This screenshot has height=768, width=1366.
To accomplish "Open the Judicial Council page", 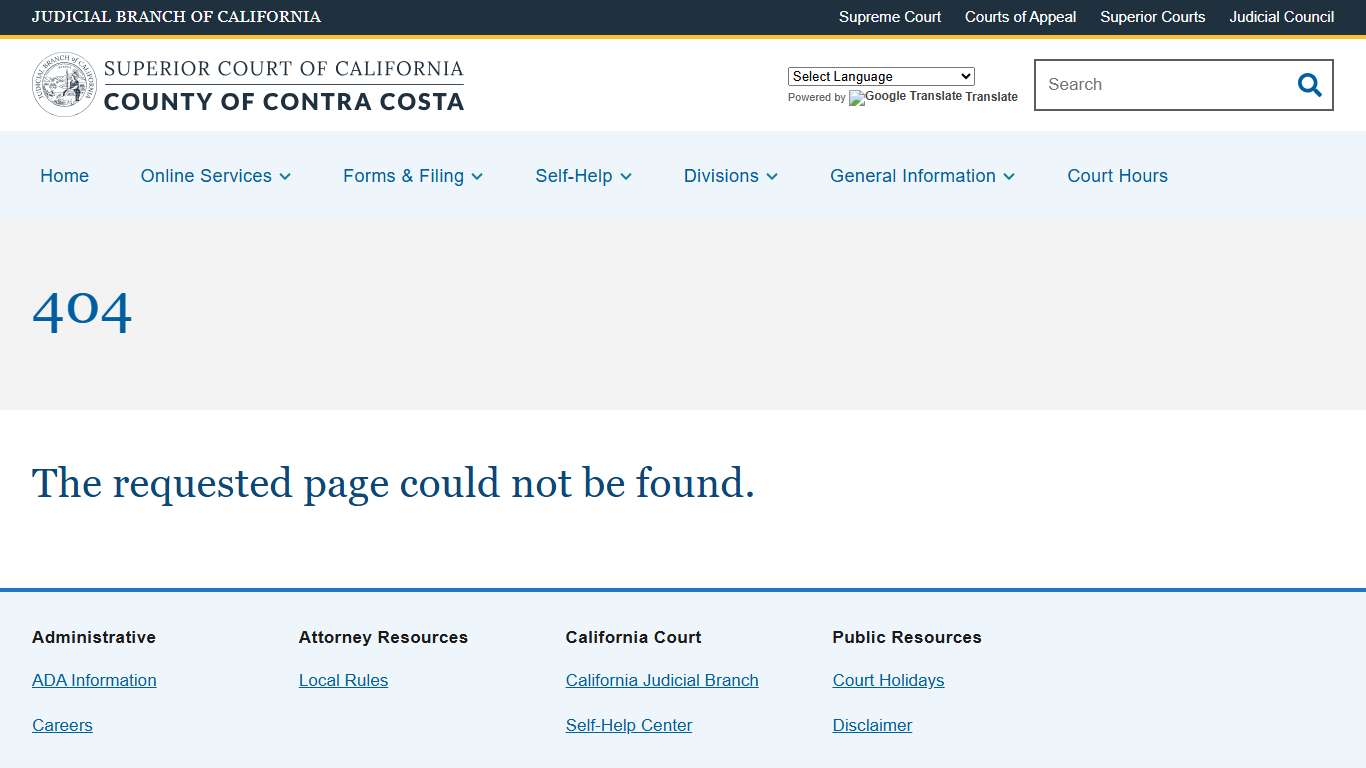I will pyautogui.click(x=1281, y=17).
